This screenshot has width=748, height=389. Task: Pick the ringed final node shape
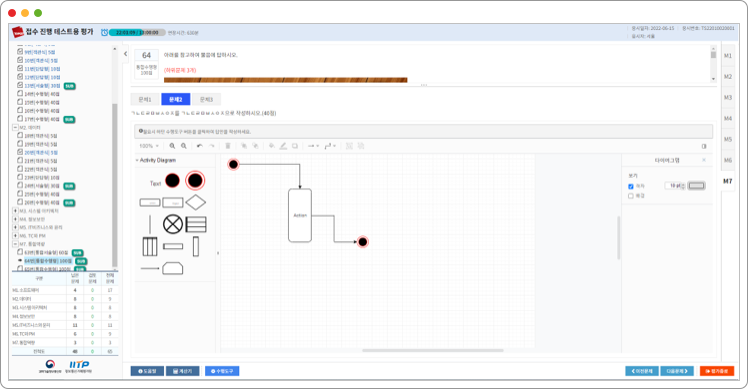click(195, 181)
